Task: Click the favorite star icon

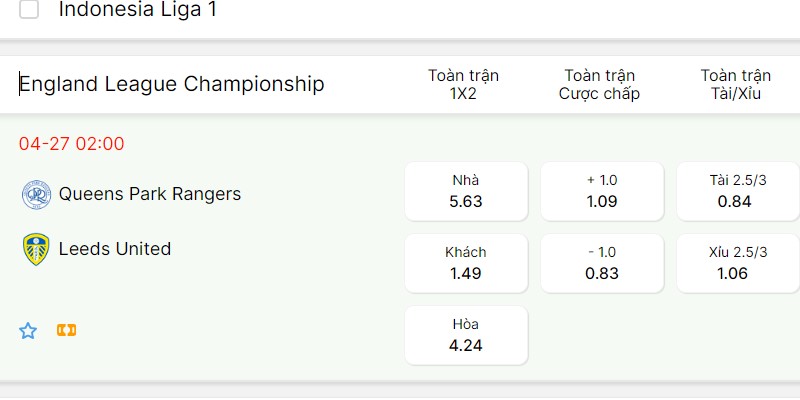Action: [28, 331]
